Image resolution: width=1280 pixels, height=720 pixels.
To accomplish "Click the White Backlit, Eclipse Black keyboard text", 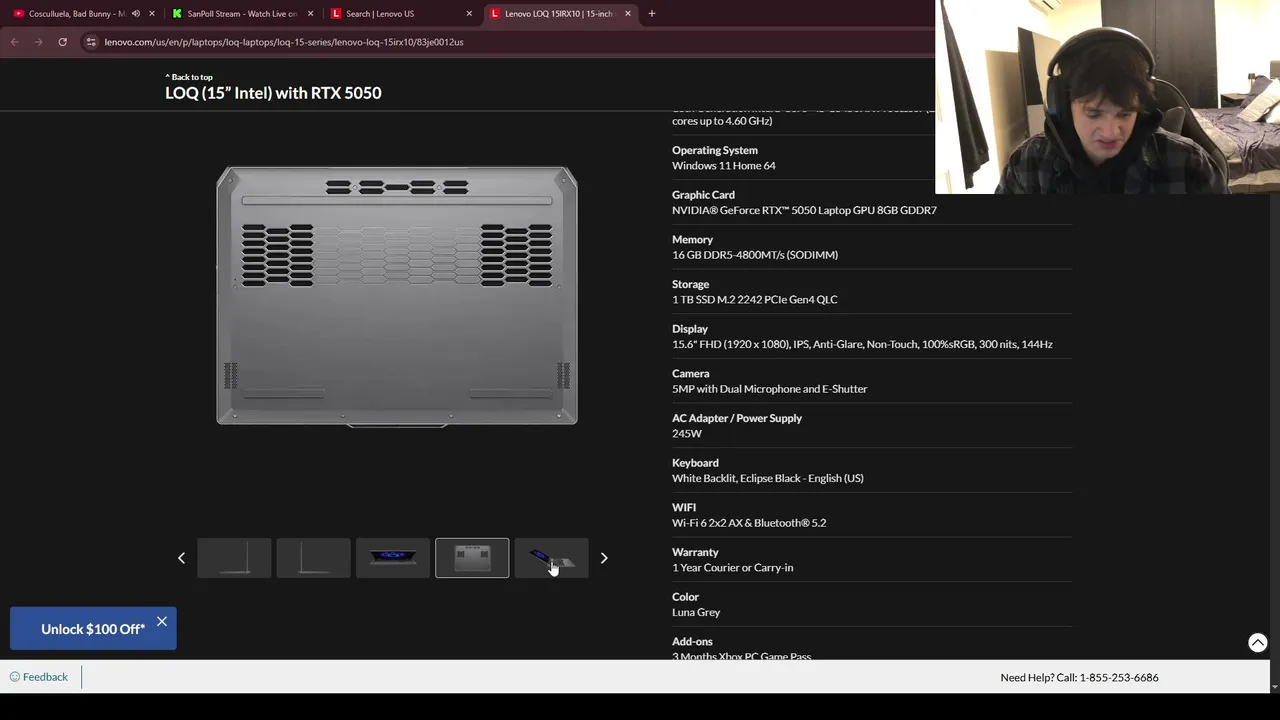I will (x=768, y=478).
